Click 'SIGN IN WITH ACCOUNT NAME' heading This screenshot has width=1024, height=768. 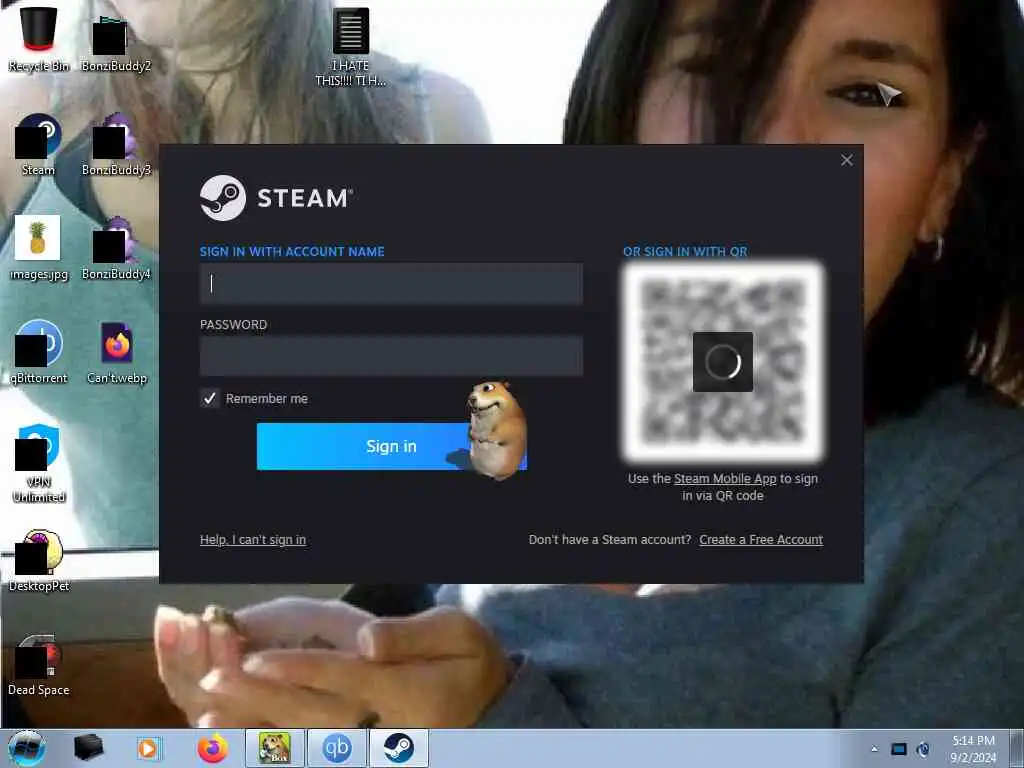[292, 251]
